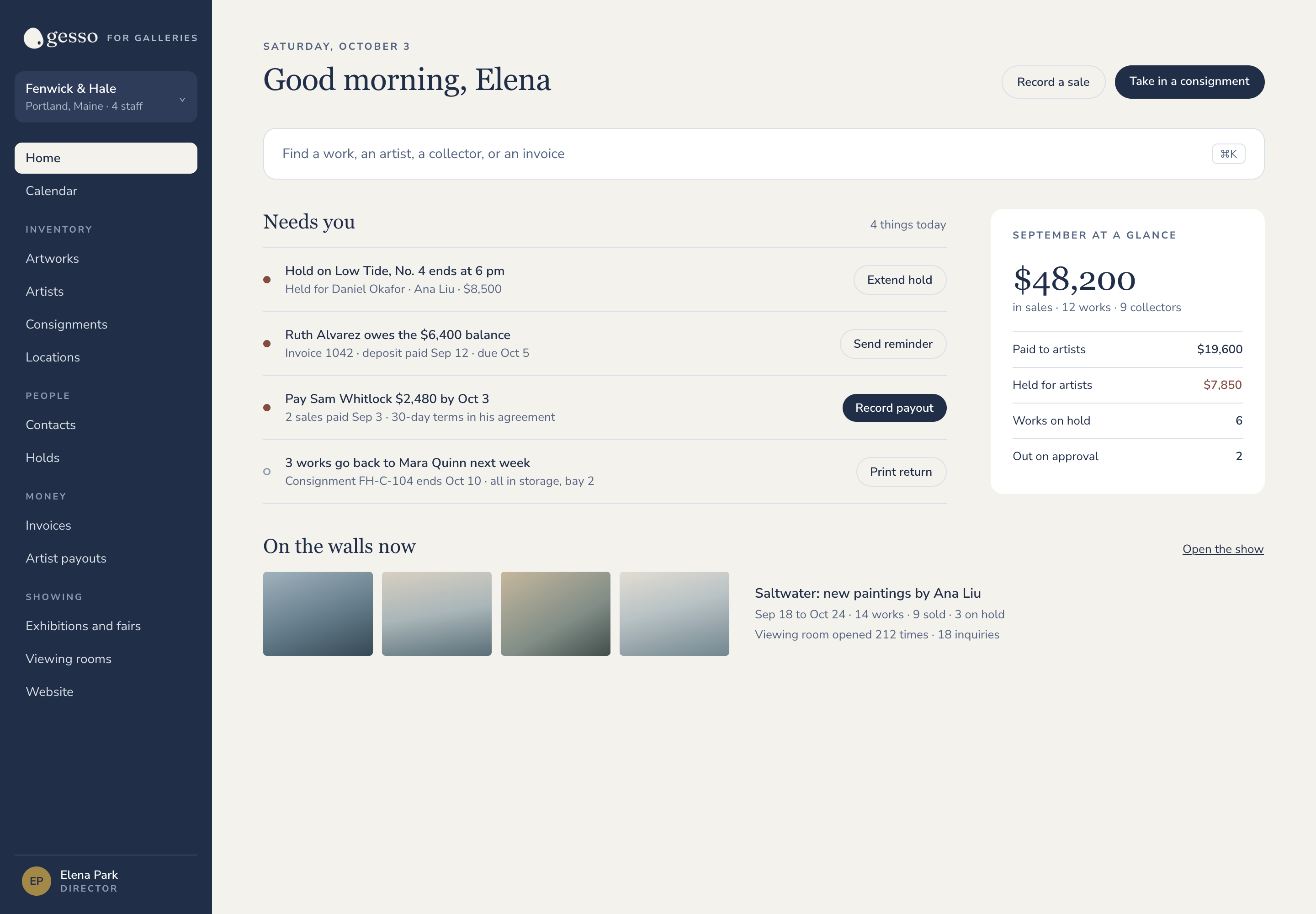1316x914 pixels.
Task: Click the Works on hold row
Action: tap(1127, 421)
